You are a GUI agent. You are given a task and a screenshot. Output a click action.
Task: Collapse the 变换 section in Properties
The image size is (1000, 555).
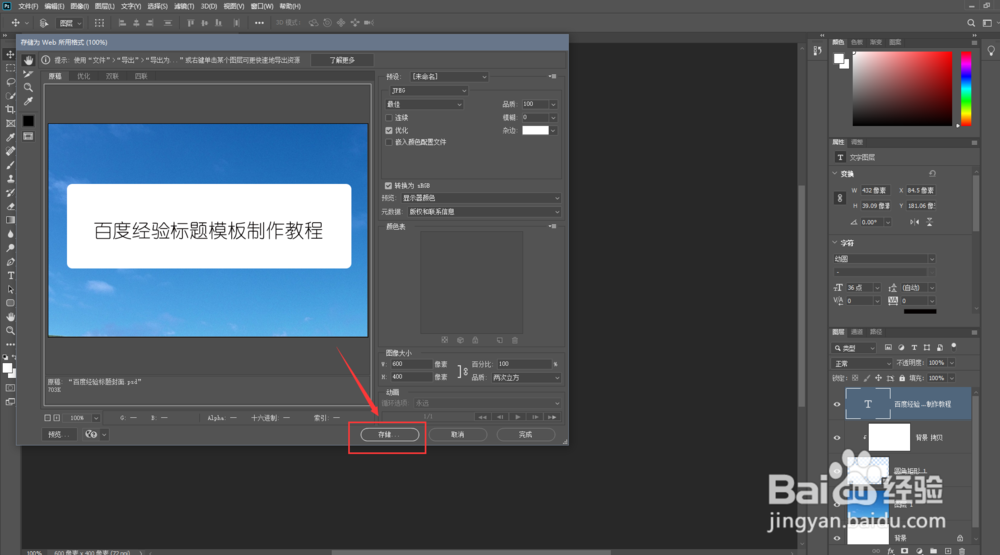click(835, 174)
